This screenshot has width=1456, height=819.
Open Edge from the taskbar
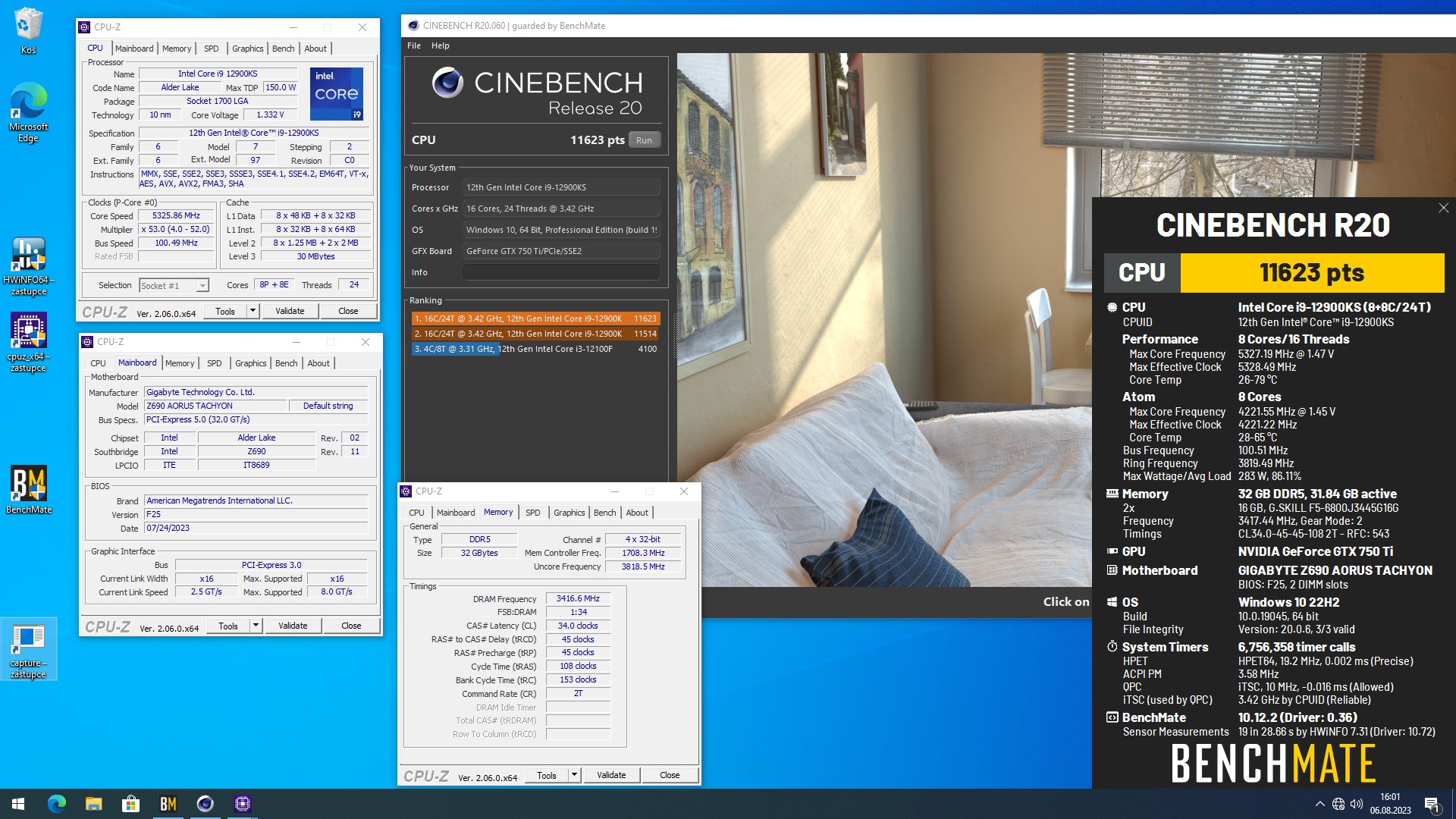(56, 804)
